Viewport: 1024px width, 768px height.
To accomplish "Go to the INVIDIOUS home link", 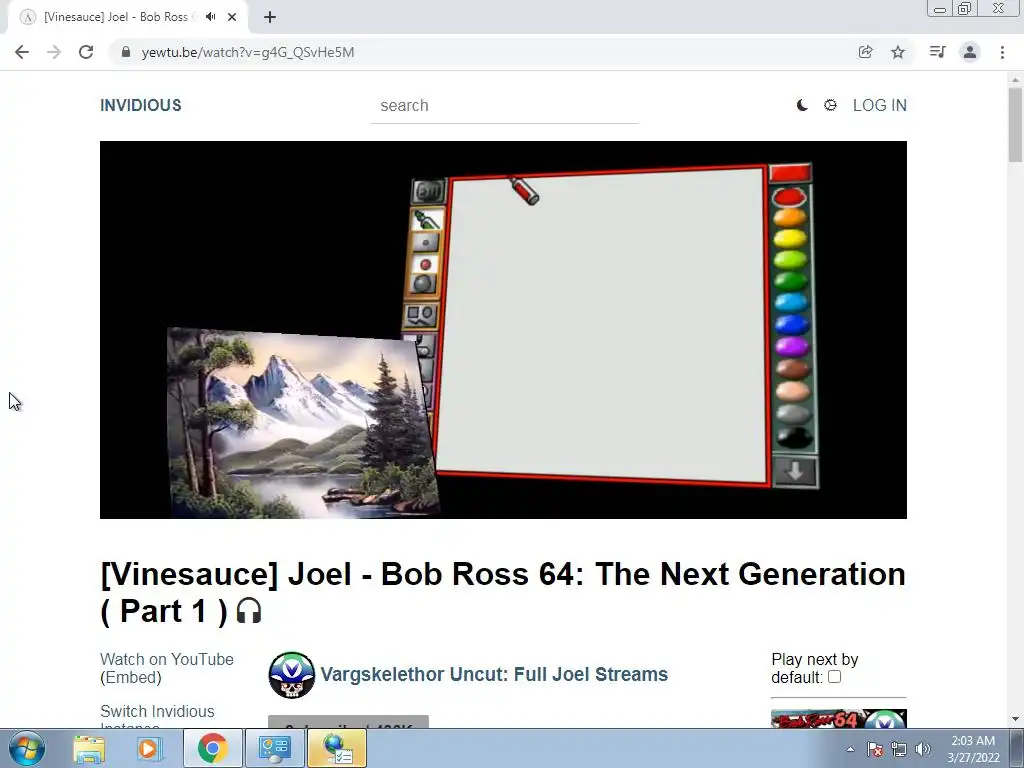I will (x=140, y=105).
